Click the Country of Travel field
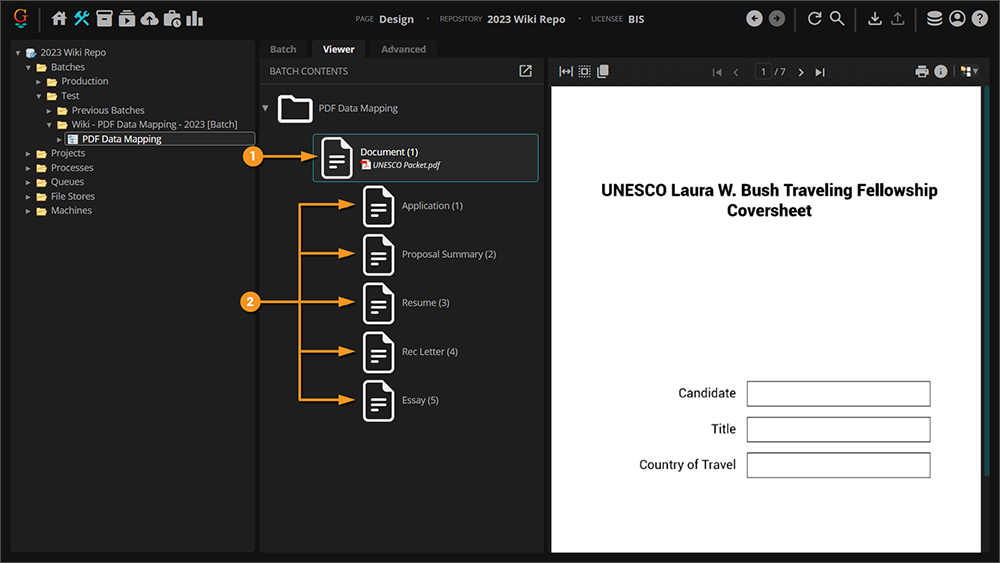 coord(838,465)
